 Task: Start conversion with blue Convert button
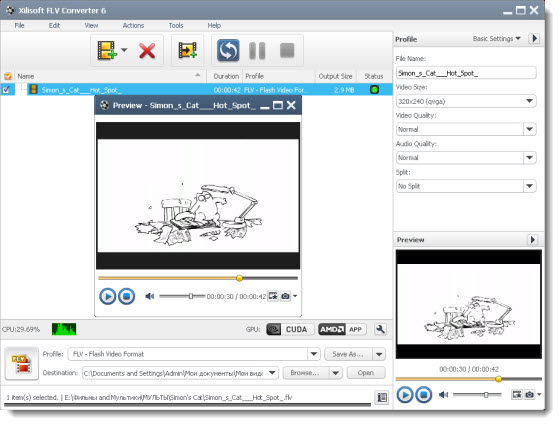[228, 50]
